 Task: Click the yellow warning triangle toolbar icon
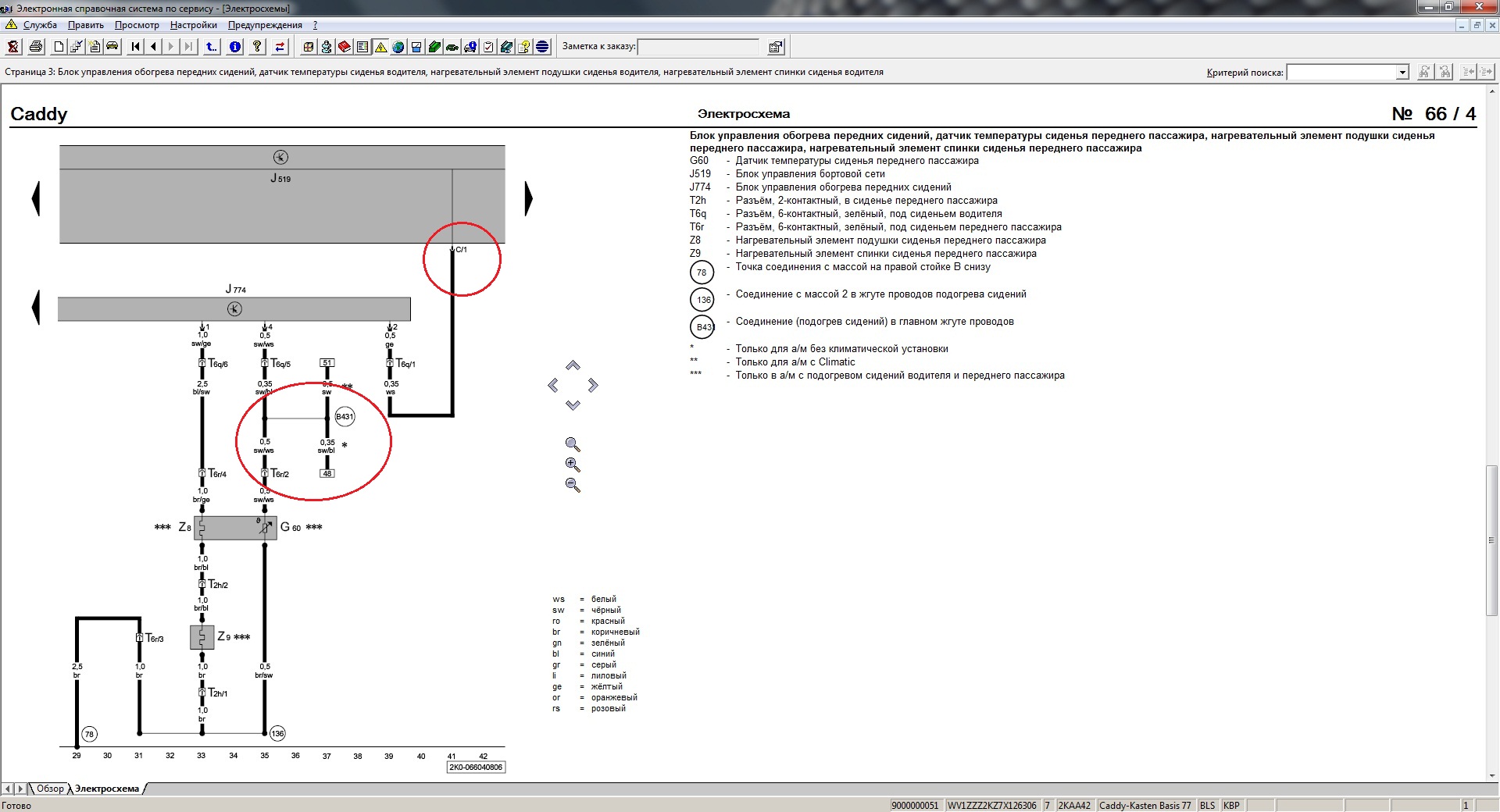[380, 47]
